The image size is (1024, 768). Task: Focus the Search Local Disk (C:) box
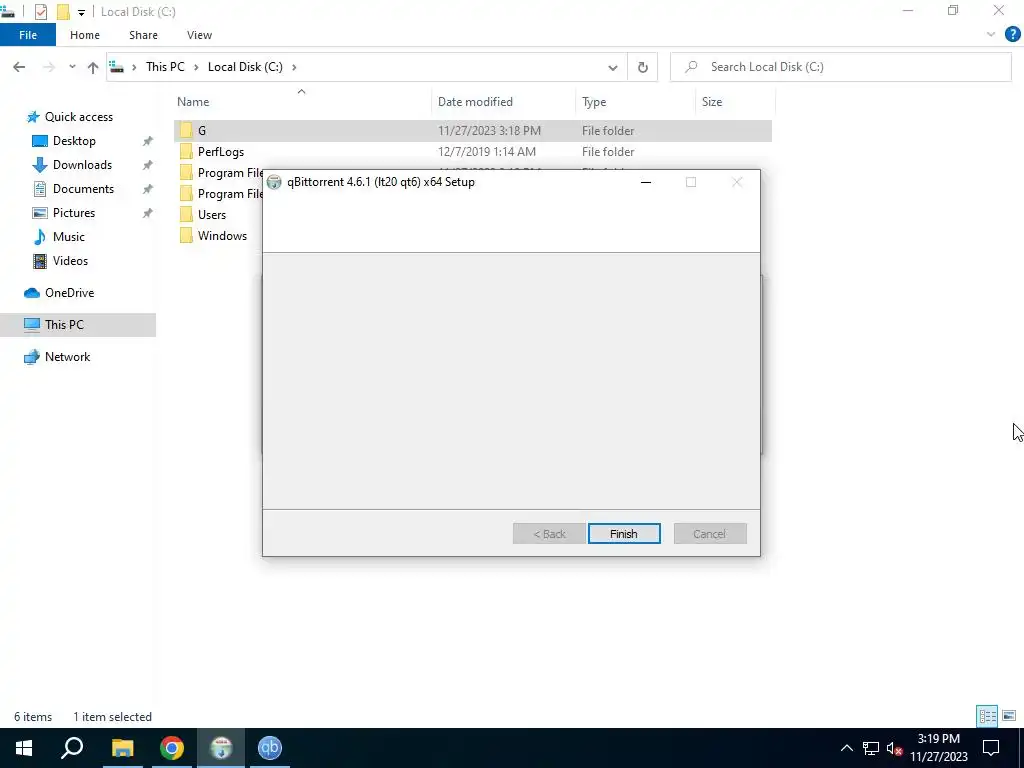[840, 67]
